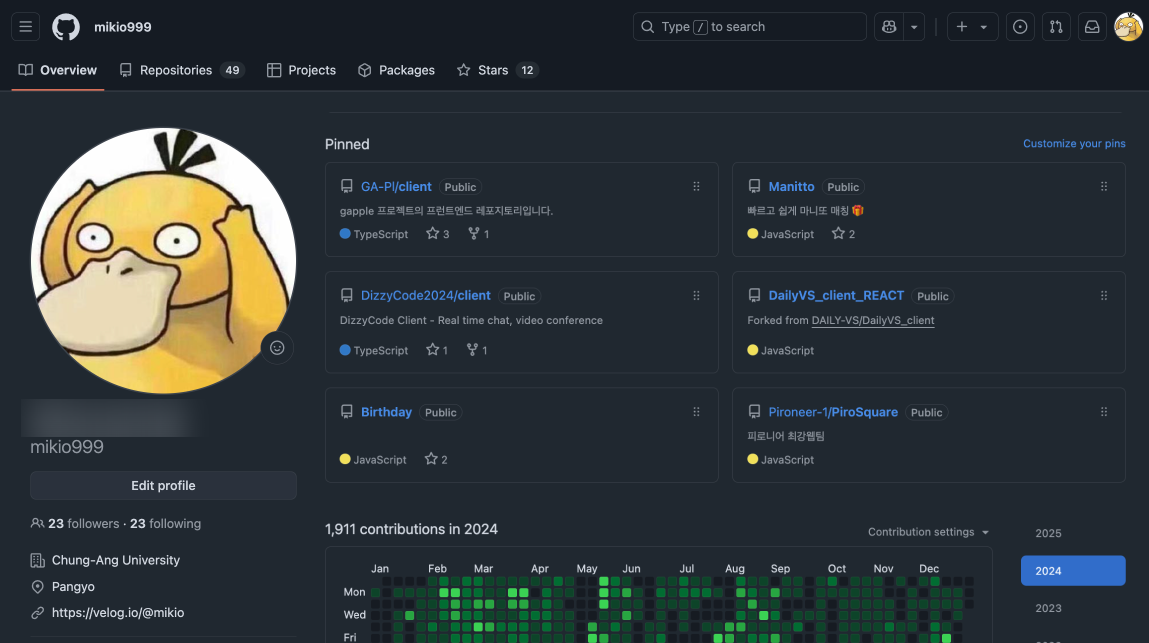1149x643 pixels.
Task: Open the DAILY-VS/DailyVS_client fork source link
Action: [x=873, y=320]
